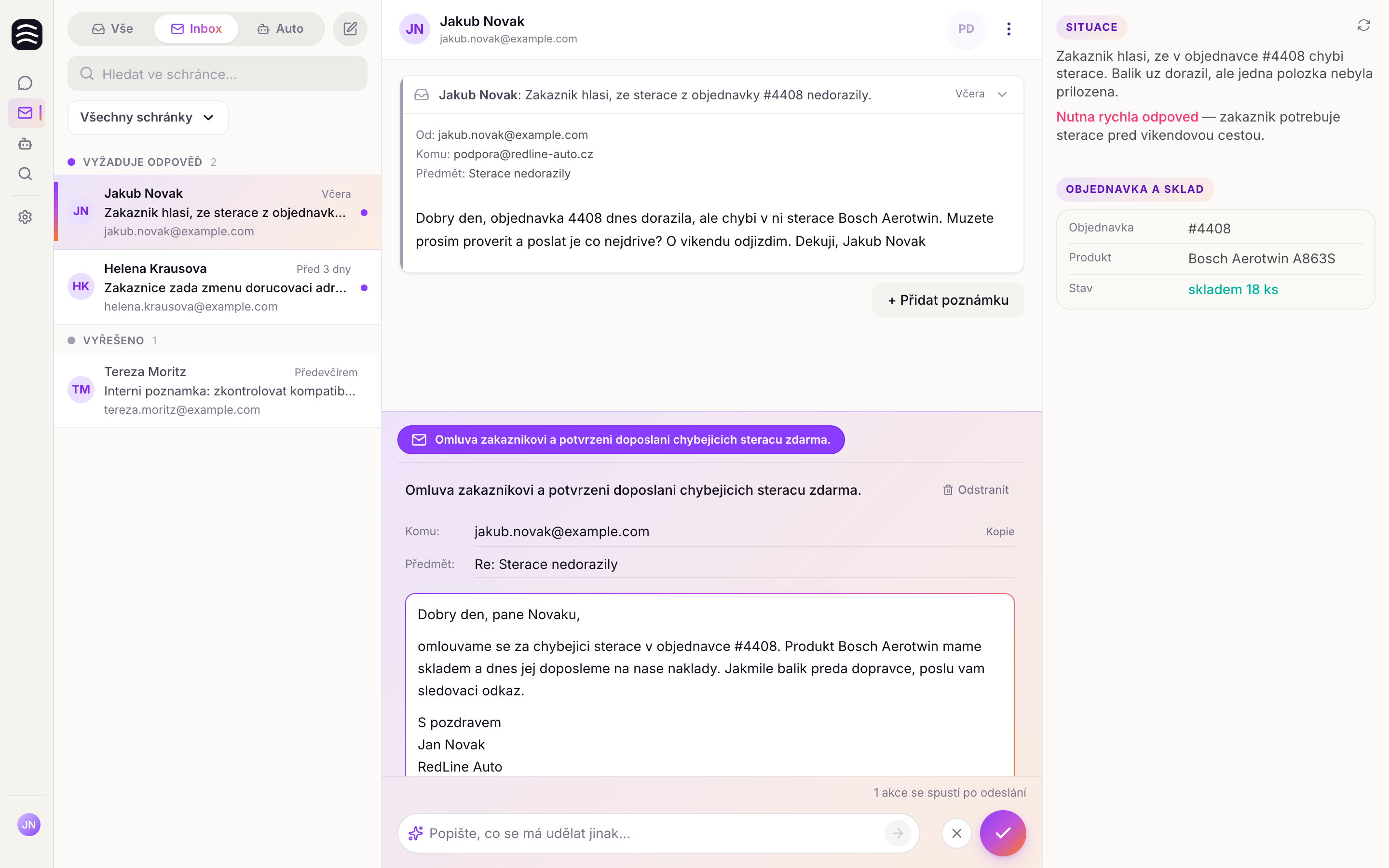This screenshot has width=1389, height=868.
Task: Open the Všechny schránky dropdown
Action: pyautogui.click(x=148, y=117)
